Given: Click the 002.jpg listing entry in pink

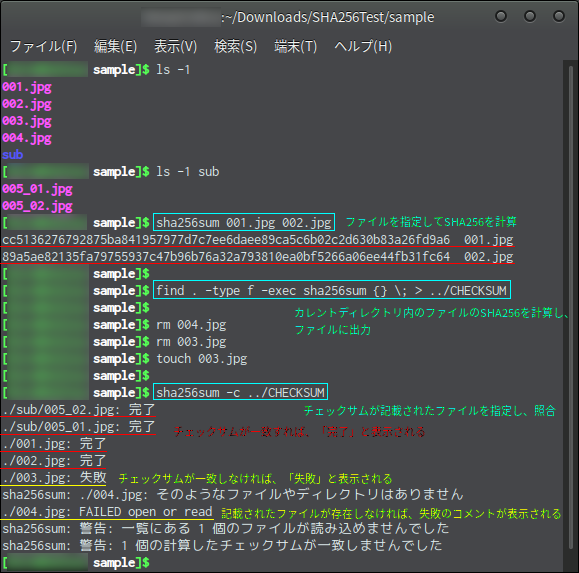Looking at the screenshot, I should click(27, 104).
